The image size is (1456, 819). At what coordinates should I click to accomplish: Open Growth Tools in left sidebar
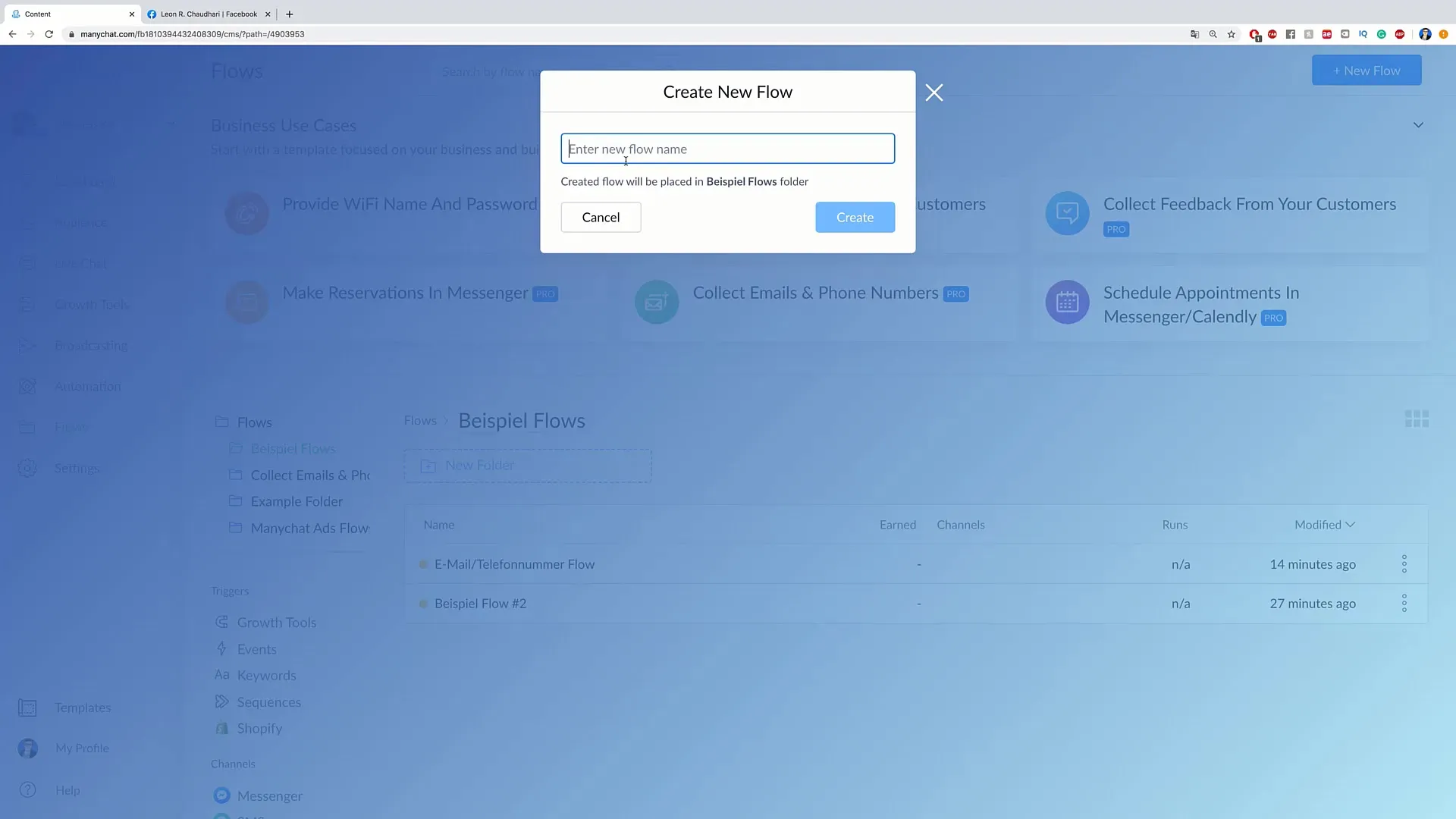point(92,305)
